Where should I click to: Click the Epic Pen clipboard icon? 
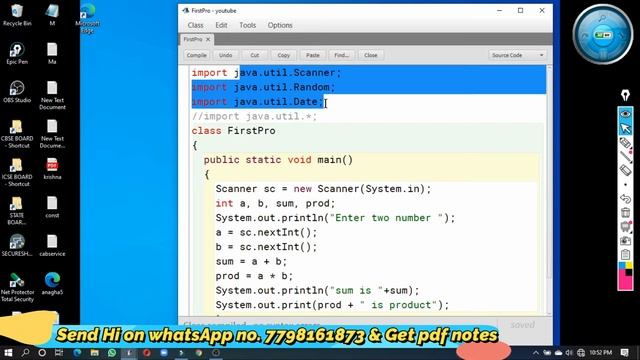pos(625,255)
